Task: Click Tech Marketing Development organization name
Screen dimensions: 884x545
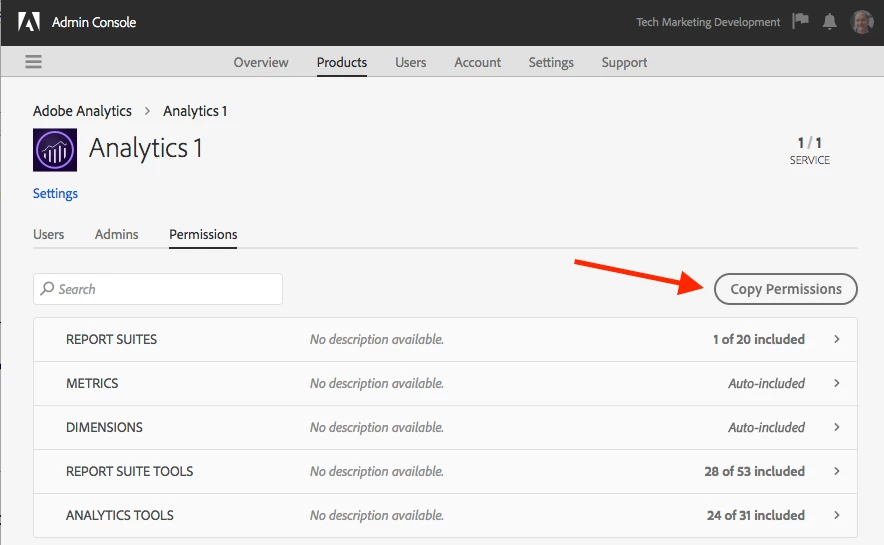Action: [708, 22]
